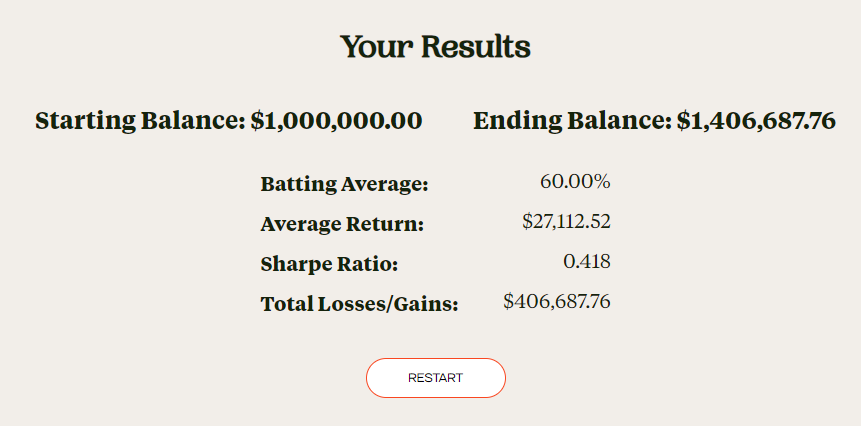Click the RESTART button
The image size is (861, 426).
coord(435,378)
